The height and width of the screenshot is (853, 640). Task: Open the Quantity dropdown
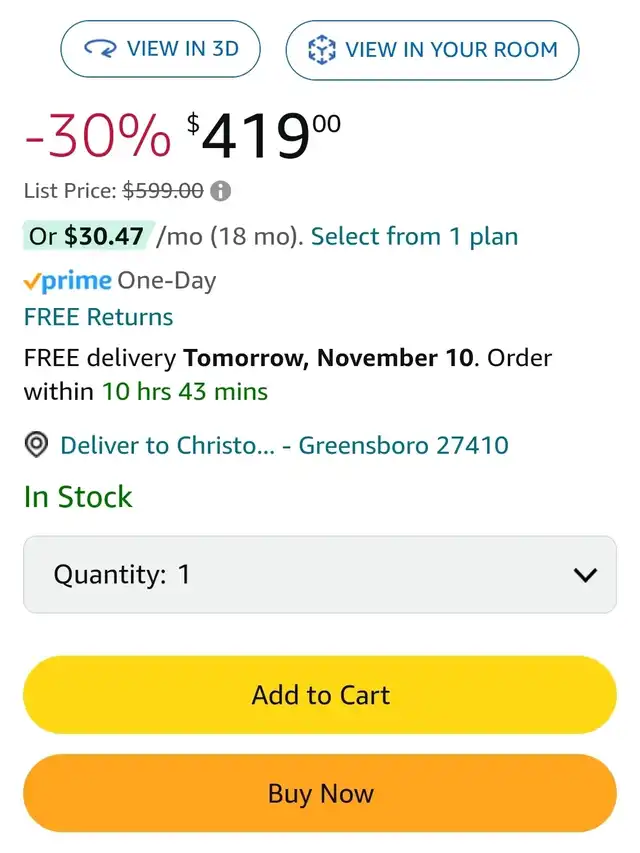[x=320, y=574]
